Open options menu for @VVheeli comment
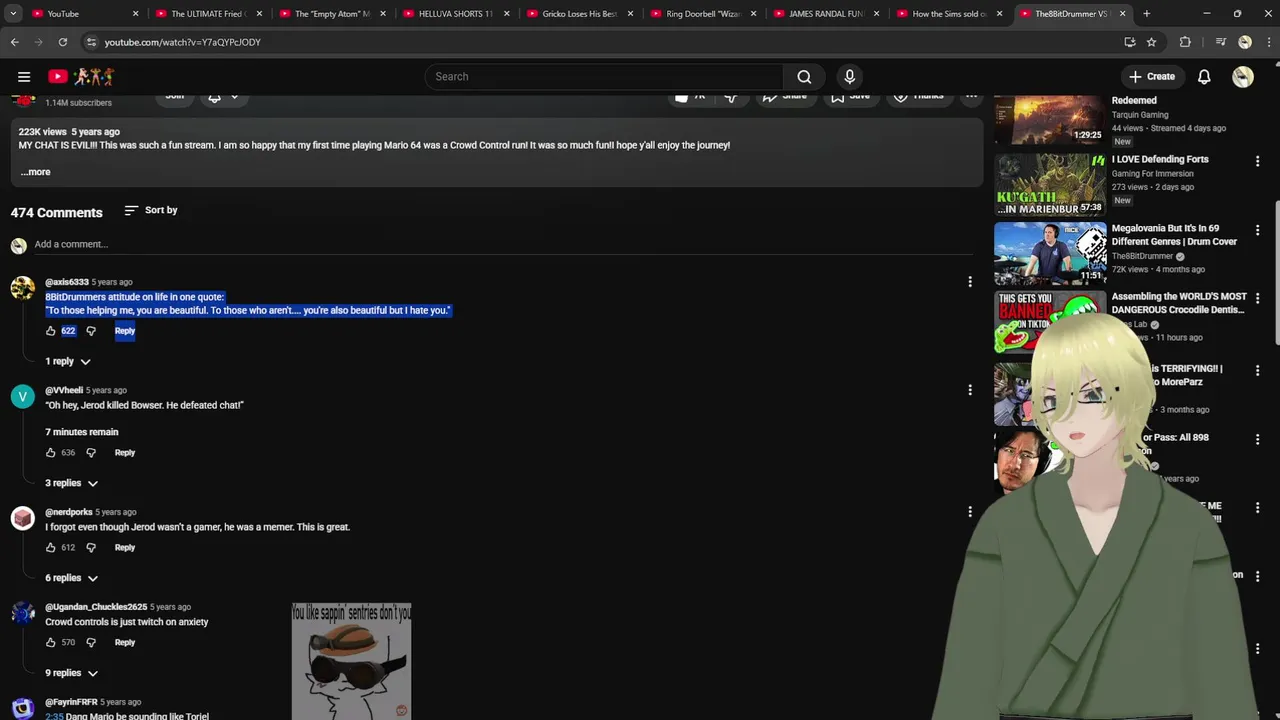The width and height of the screenshot is (1280, 720). pos(970,390)
